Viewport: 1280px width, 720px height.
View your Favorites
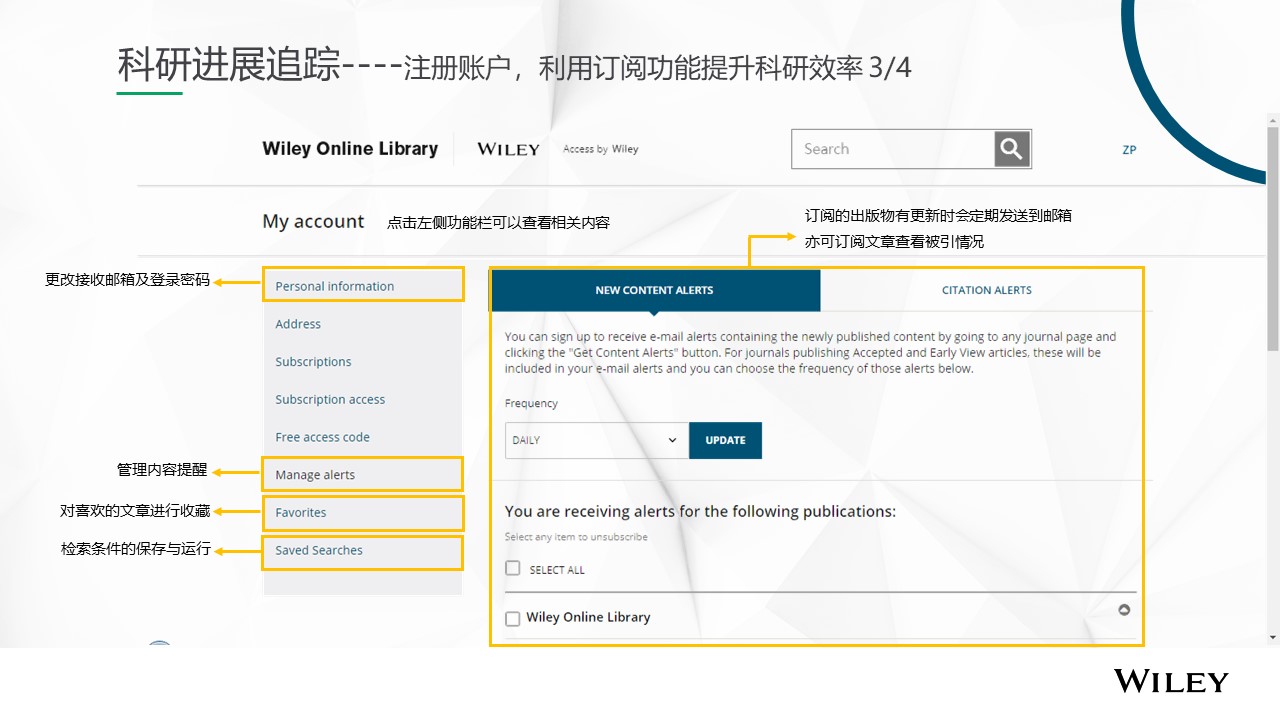pos(300,512)
